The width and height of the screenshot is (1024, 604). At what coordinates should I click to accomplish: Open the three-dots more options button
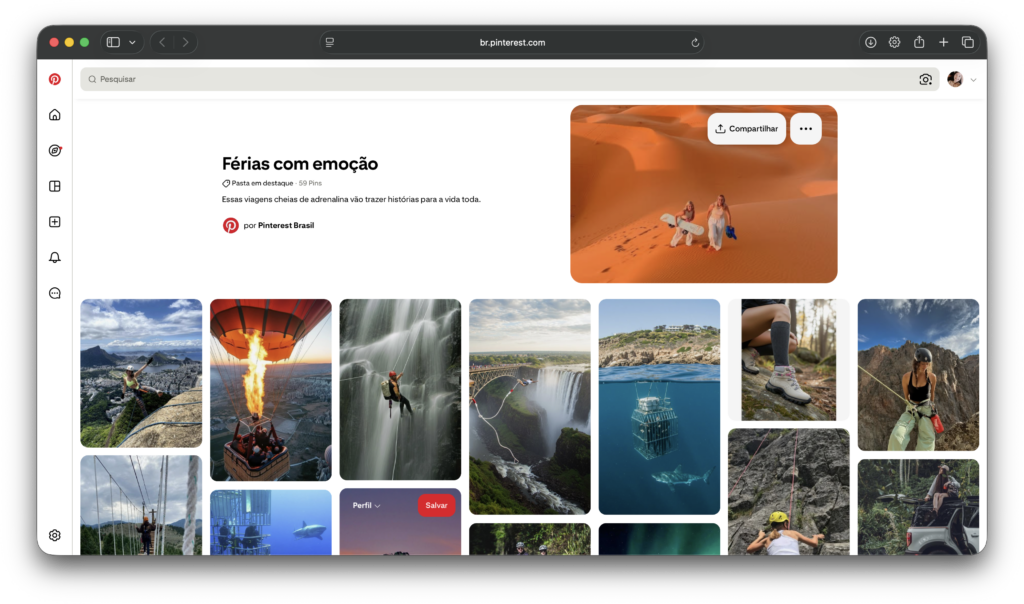[x=806, y=129]
